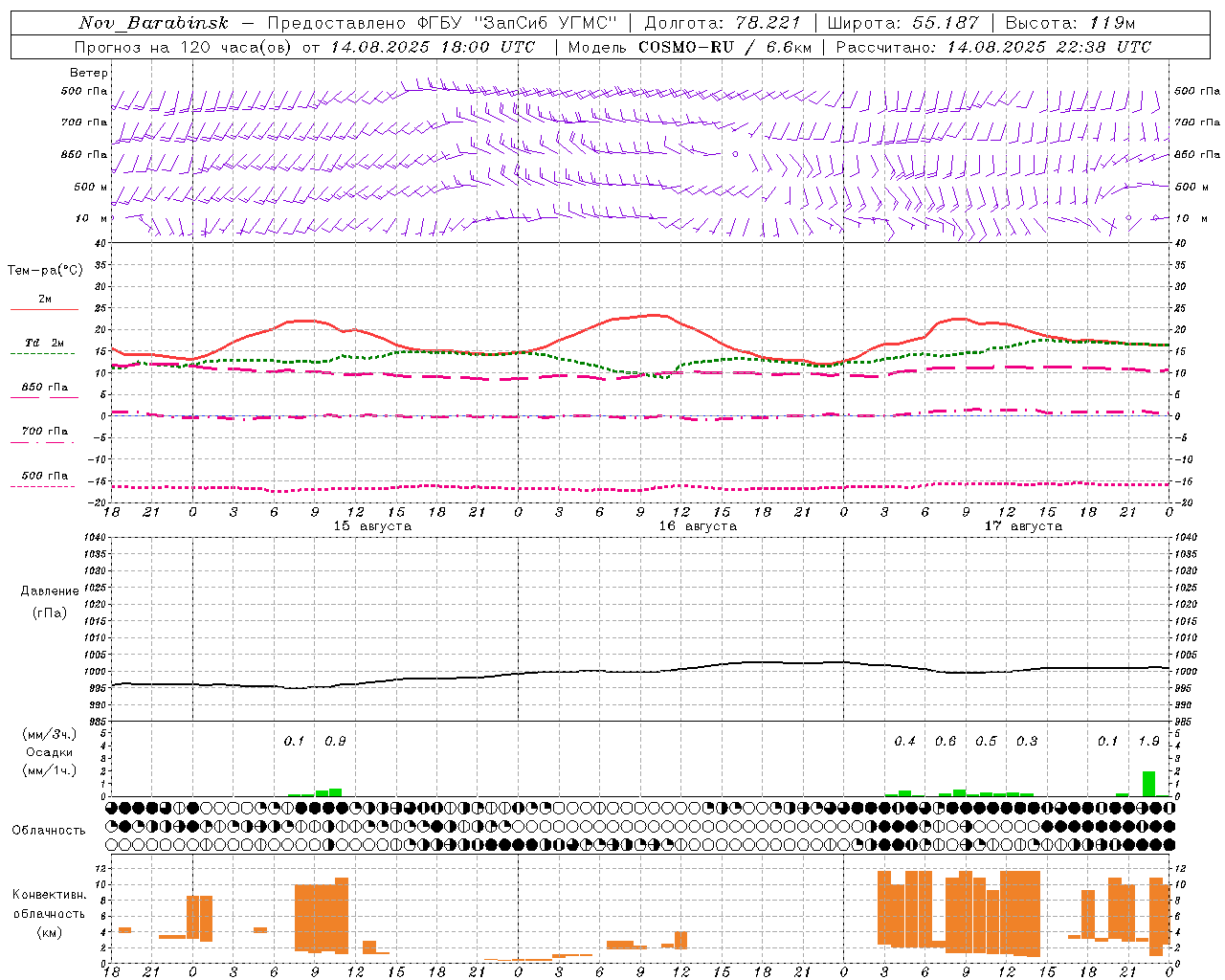Image resolution: width=1225 pixels, height=980 pixels.
Task: Click the 0.5 precipitation value
Action: coord(986,742)
